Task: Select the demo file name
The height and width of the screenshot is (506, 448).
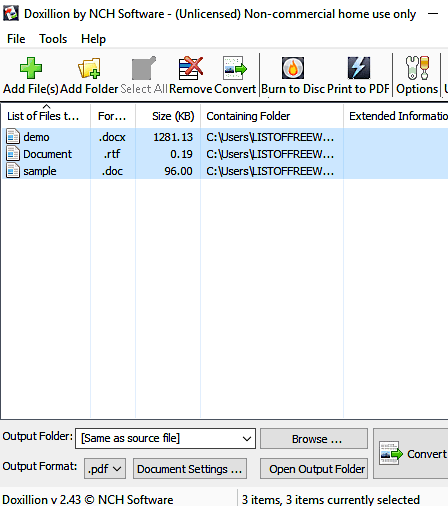Action: click(x=36, y=137)
